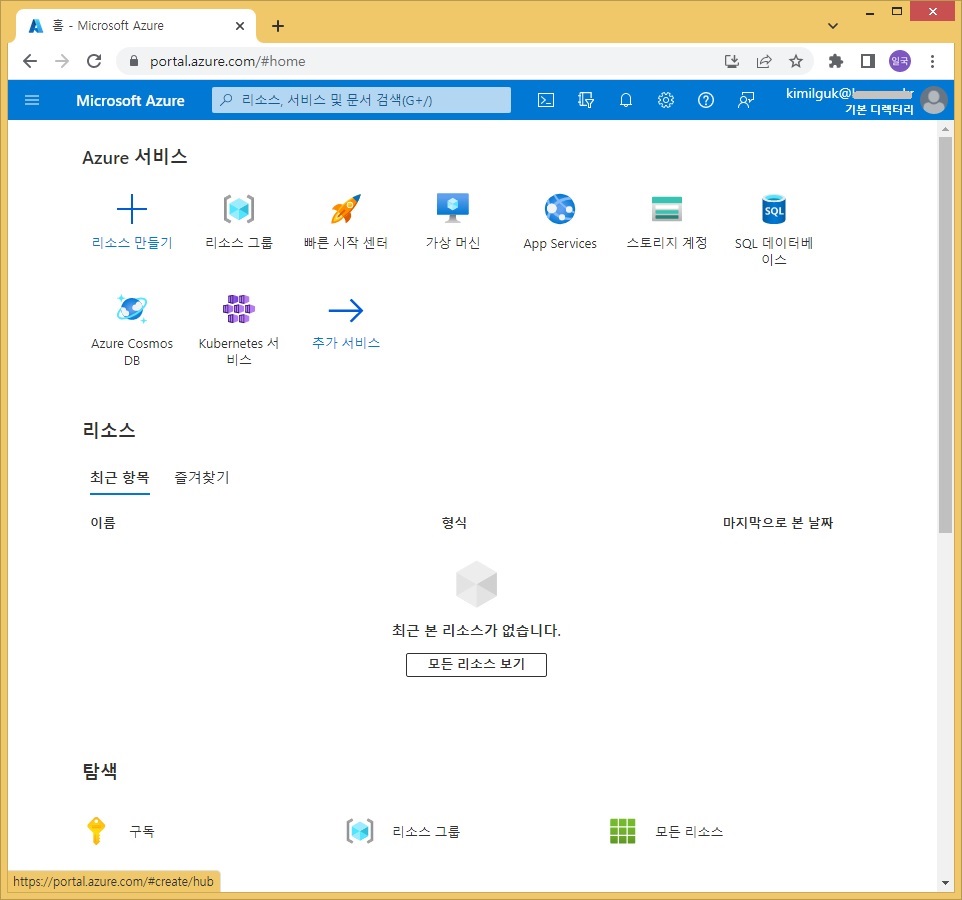Open App Services
The height and width of the screenshot is (900, 962).
pos(560,222)
